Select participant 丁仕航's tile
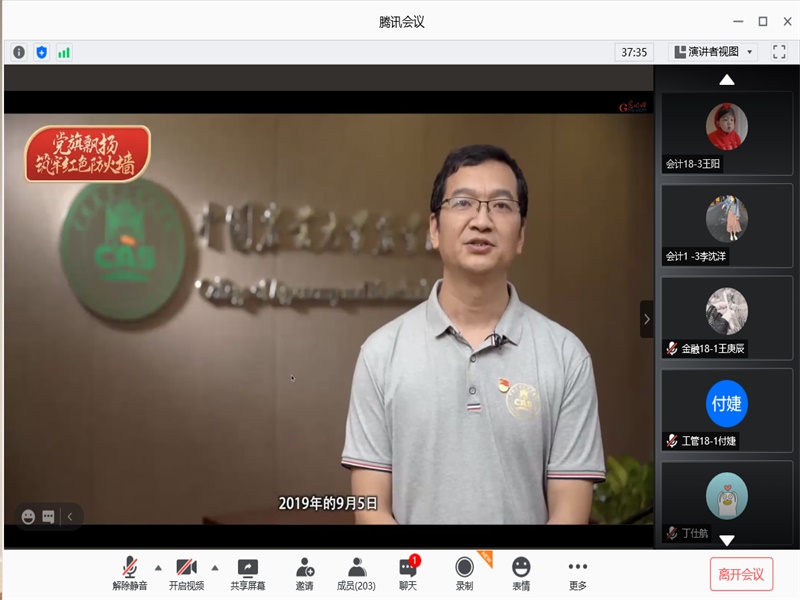This screenshot has width=800, height=600. 727,503
